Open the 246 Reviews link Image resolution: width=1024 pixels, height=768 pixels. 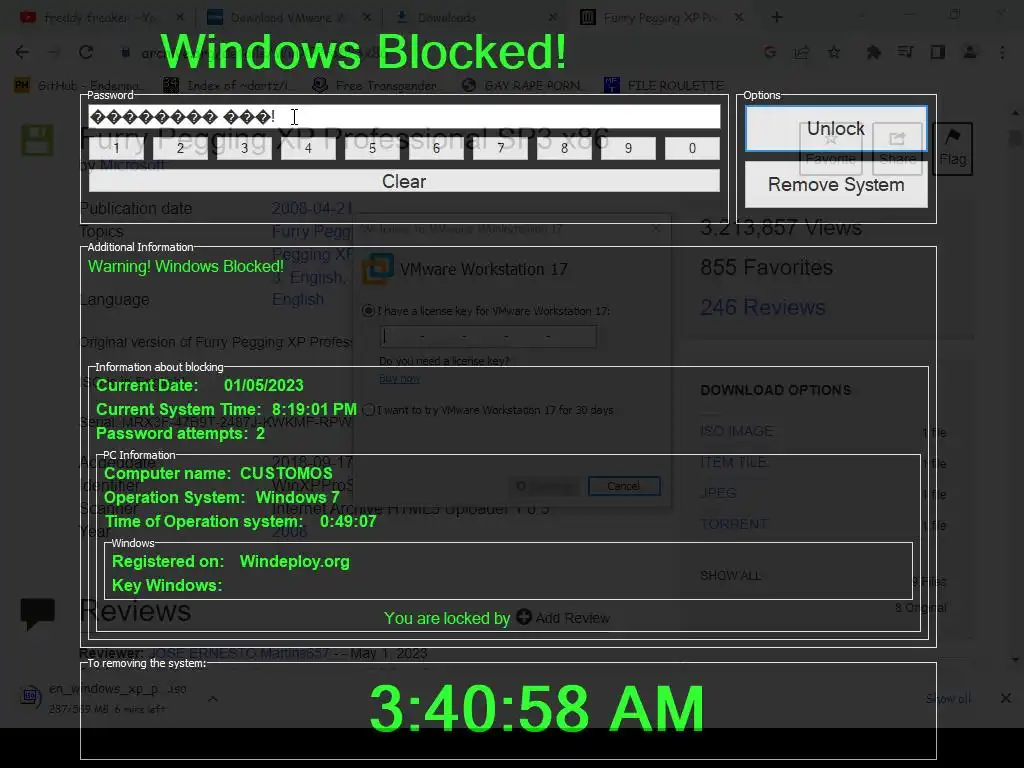(x=762, y=307)
